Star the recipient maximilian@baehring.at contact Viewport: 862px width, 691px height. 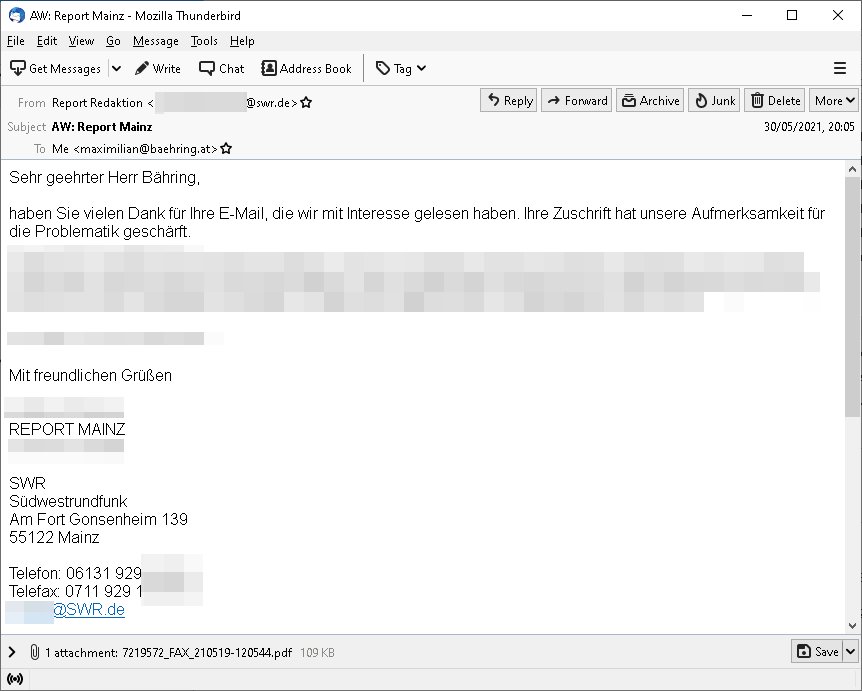[226, 149]
